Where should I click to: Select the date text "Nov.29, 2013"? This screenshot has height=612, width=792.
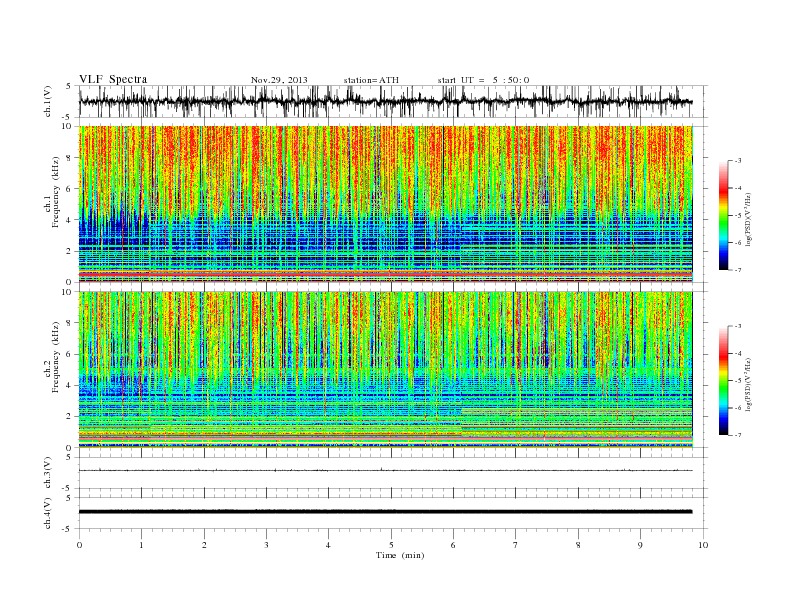point(279,80)
